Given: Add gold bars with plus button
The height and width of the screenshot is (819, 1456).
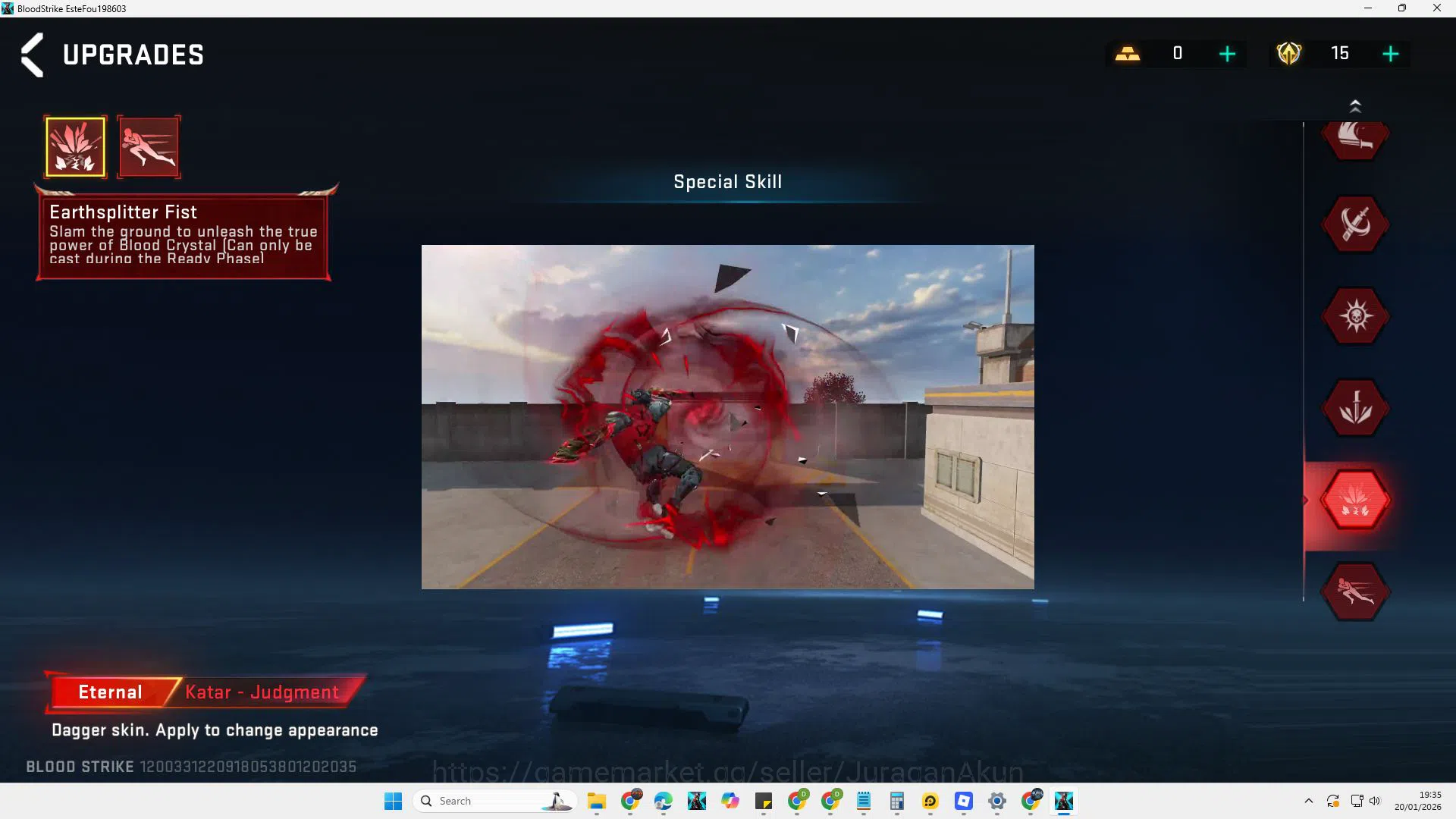Looking at the screenshot, I should [1227, 54].
